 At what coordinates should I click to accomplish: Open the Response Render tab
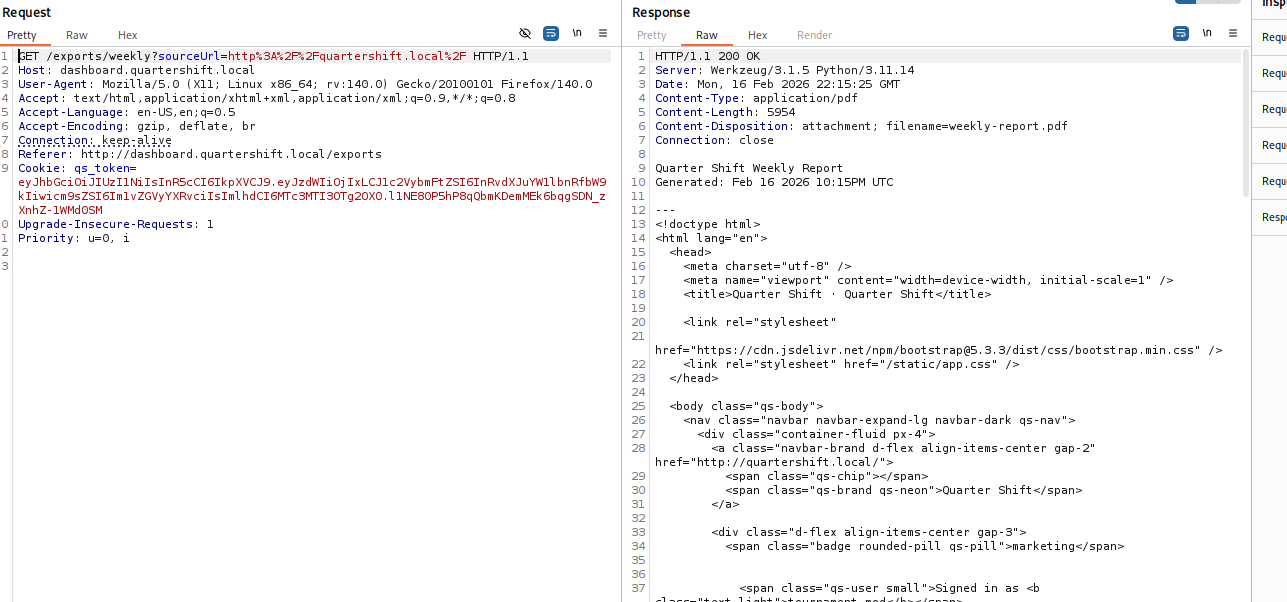(x=814, y=35)
